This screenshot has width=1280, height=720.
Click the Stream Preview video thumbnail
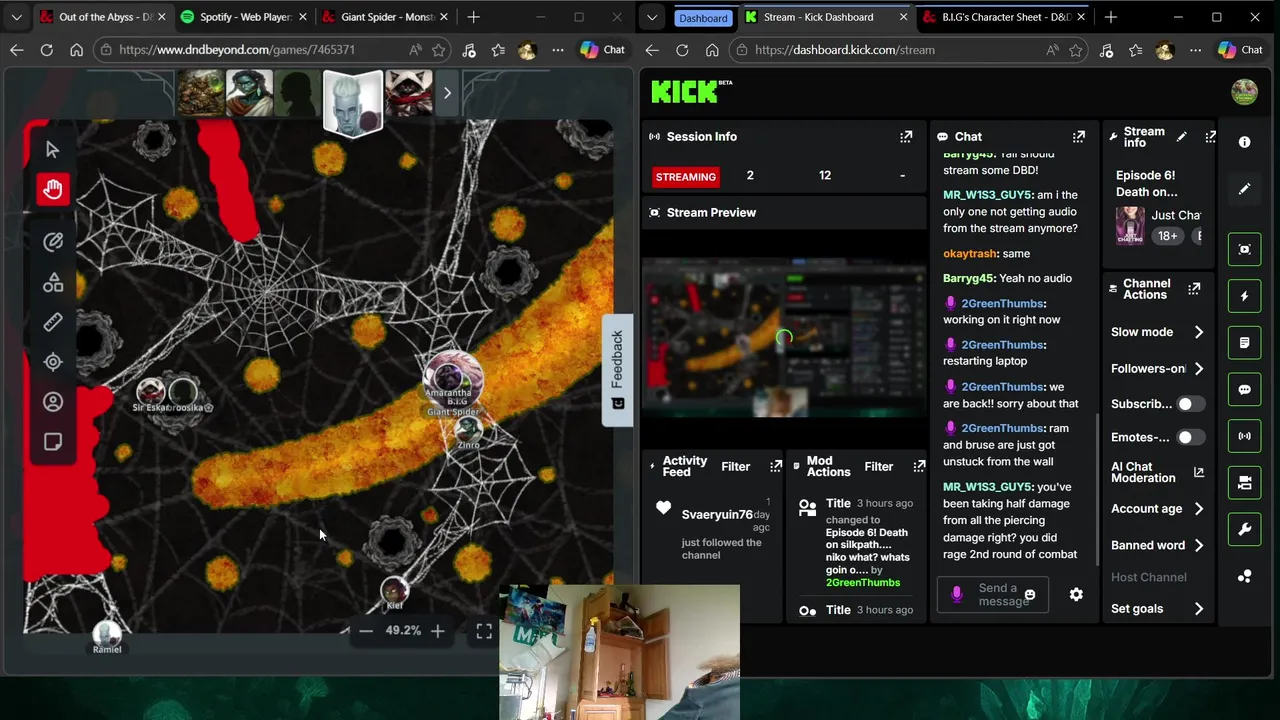(784, 337)
